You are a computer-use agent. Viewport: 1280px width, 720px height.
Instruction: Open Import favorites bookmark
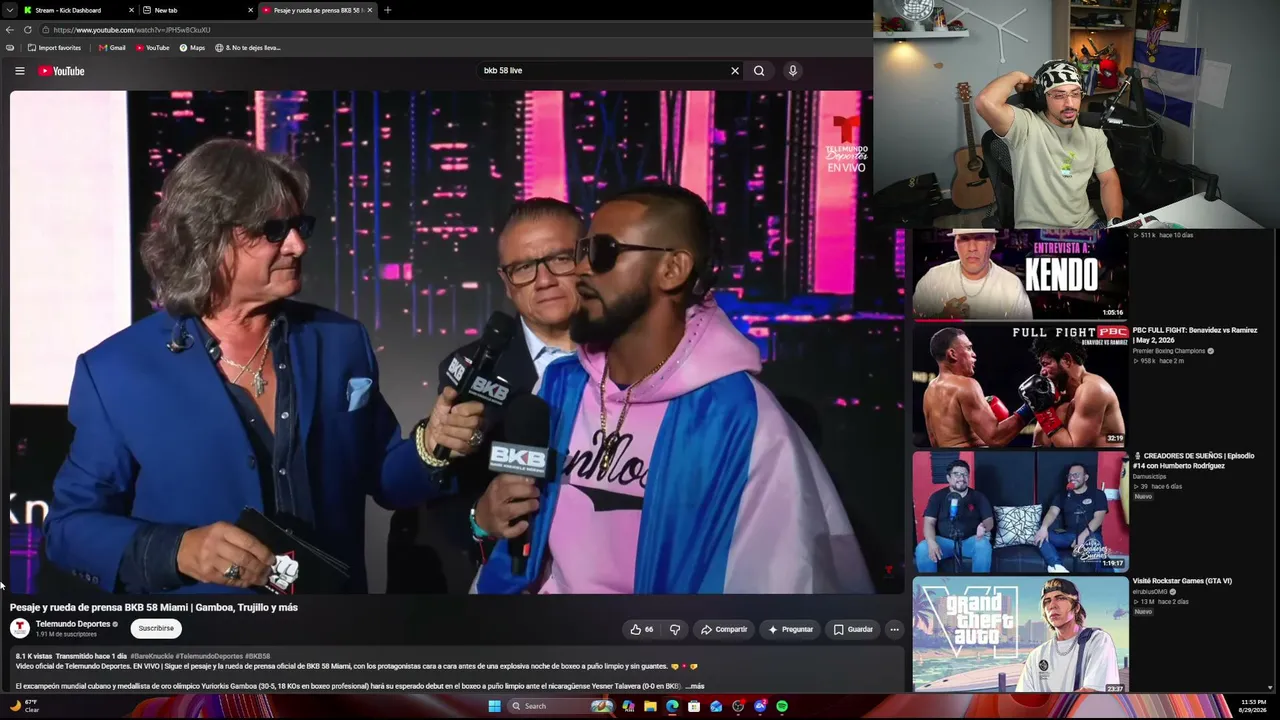pyautogui.click(x=54, y=48)
